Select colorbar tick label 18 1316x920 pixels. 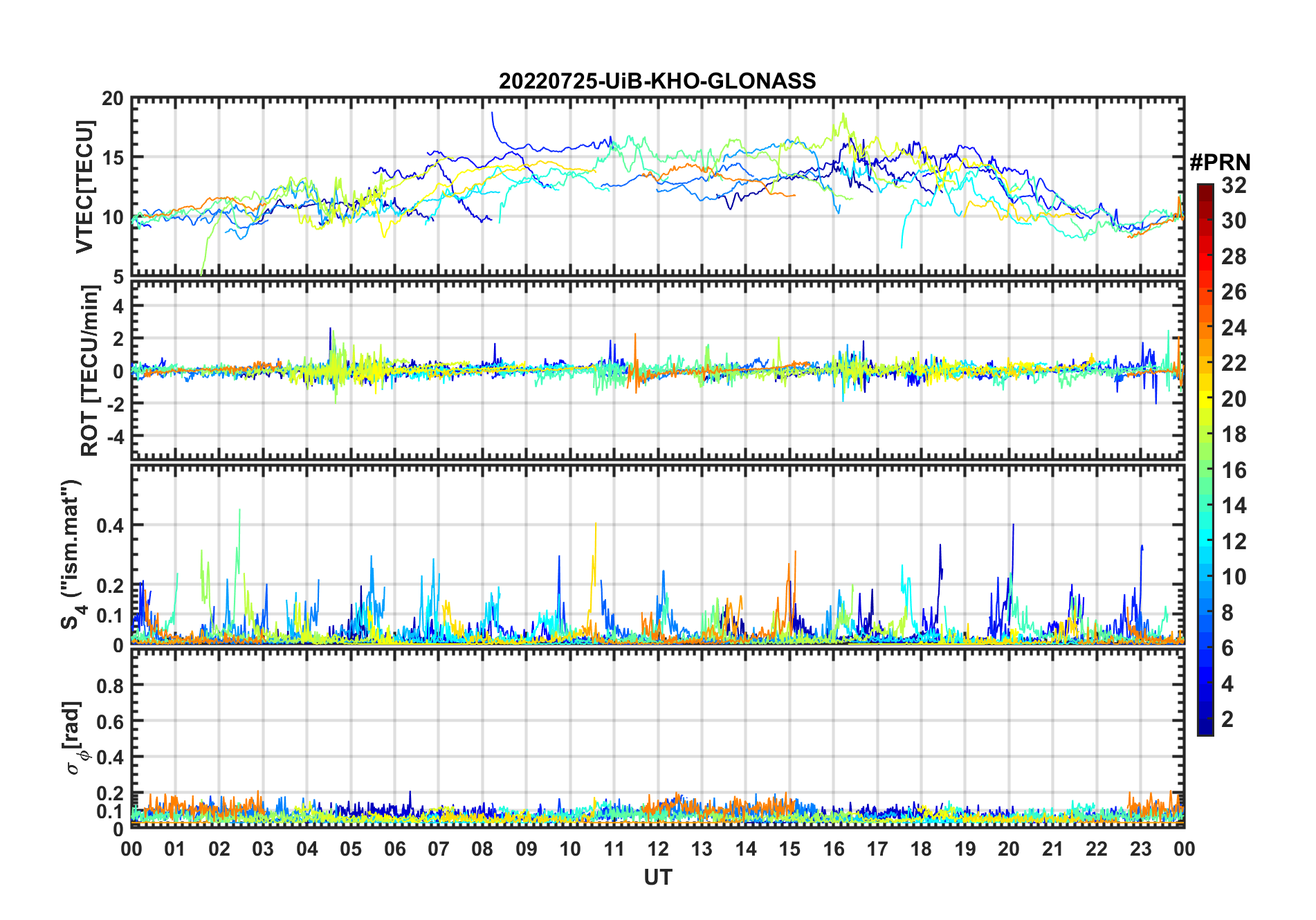tap(1234, 434)
